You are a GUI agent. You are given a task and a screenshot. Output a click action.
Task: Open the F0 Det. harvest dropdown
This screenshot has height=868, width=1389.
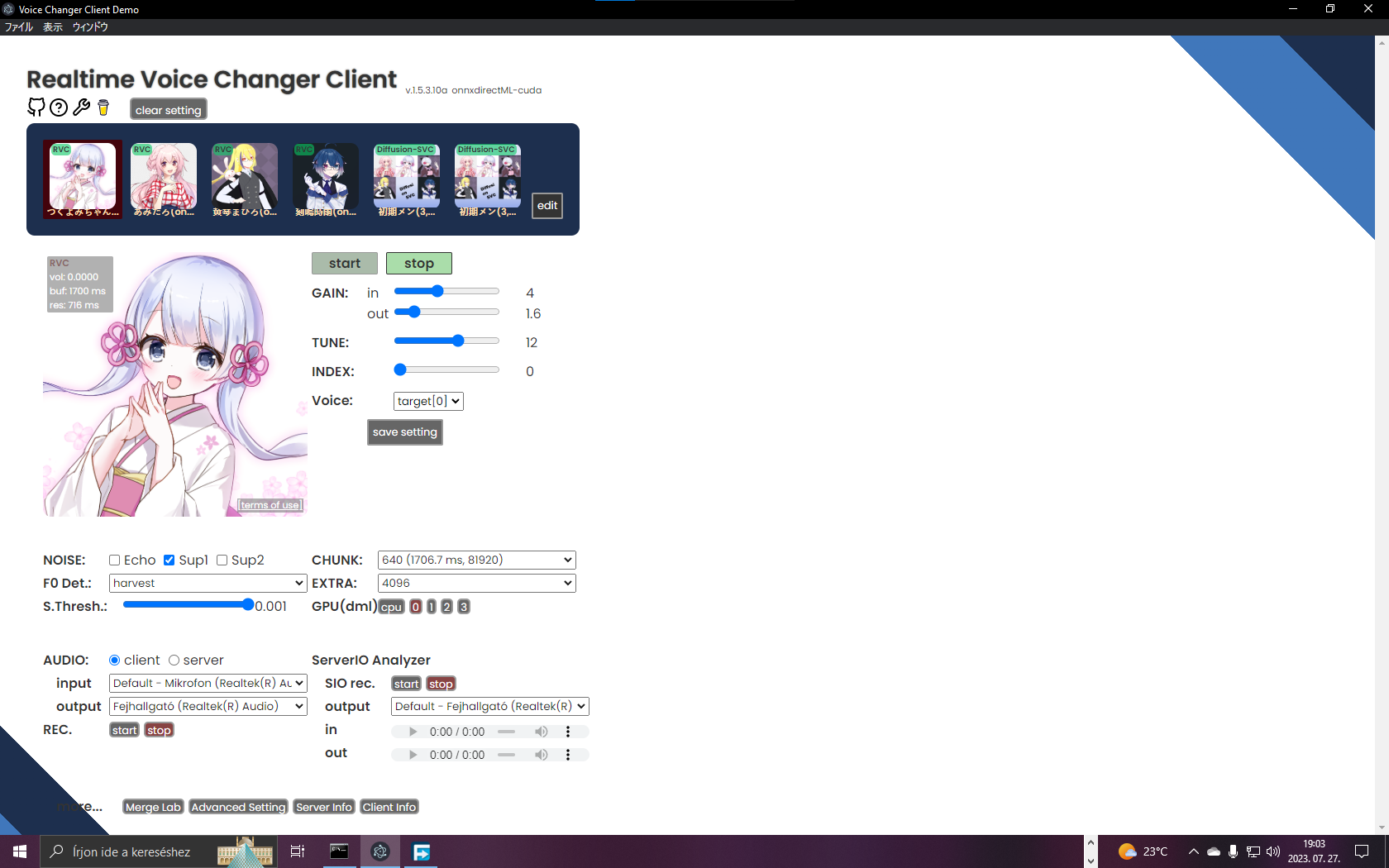pyautogui.click(x=207, y=583)
